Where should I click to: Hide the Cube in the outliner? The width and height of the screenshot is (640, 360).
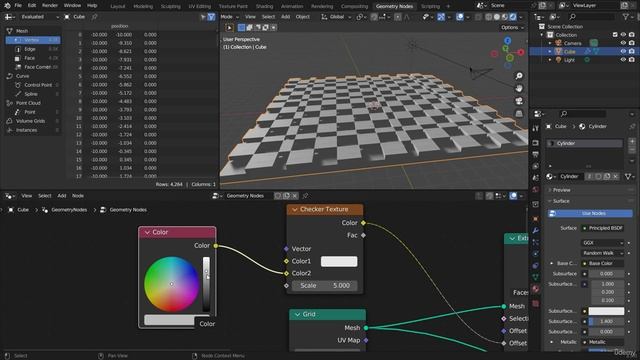click(623, 51)
